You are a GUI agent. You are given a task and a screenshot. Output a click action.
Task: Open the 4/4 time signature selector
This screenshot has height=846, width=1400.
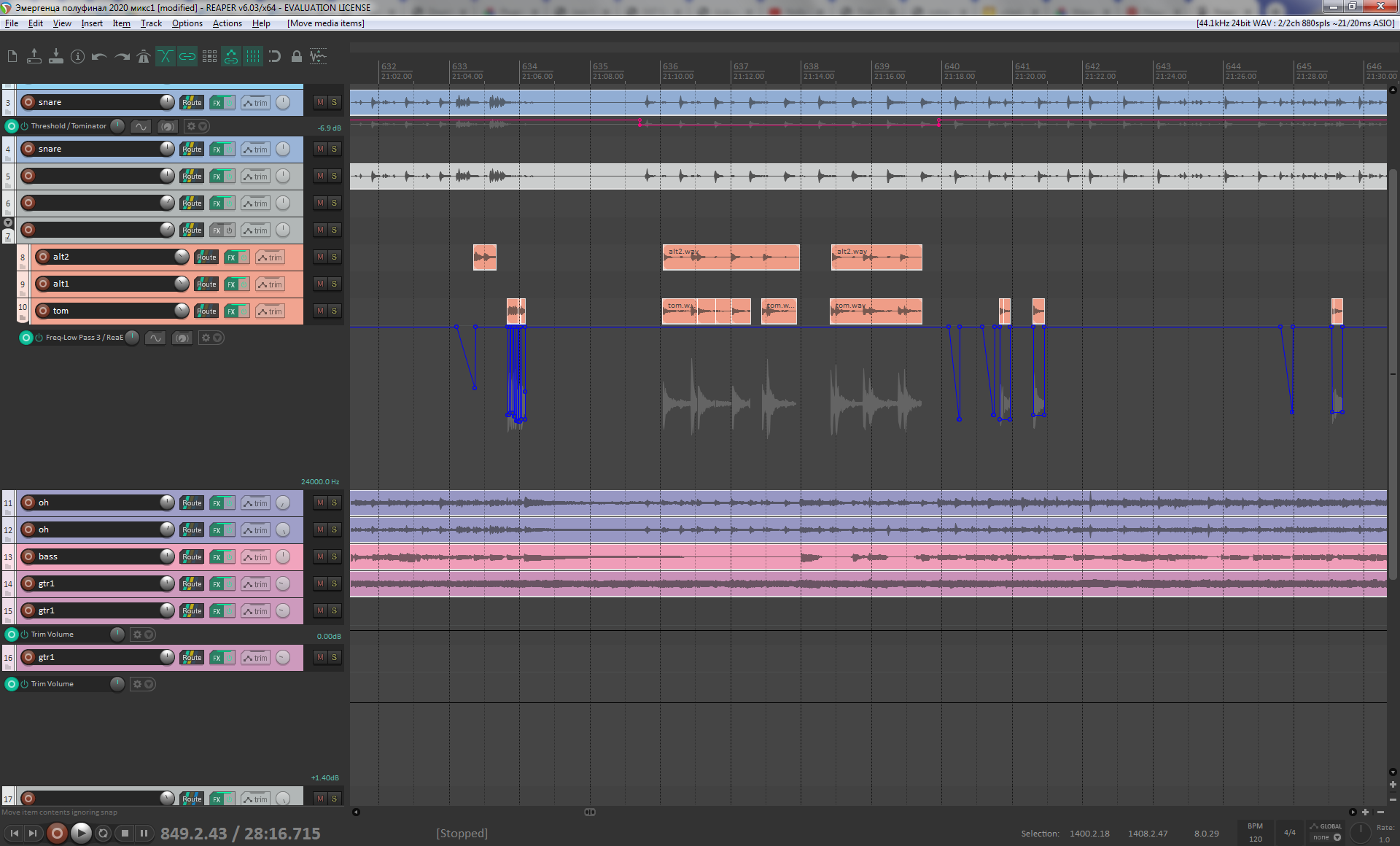pos(1290,832)
